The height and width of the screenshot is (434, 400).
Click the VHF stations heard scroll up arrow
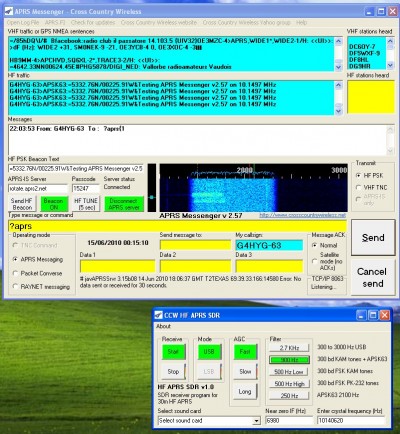[390, 41]
